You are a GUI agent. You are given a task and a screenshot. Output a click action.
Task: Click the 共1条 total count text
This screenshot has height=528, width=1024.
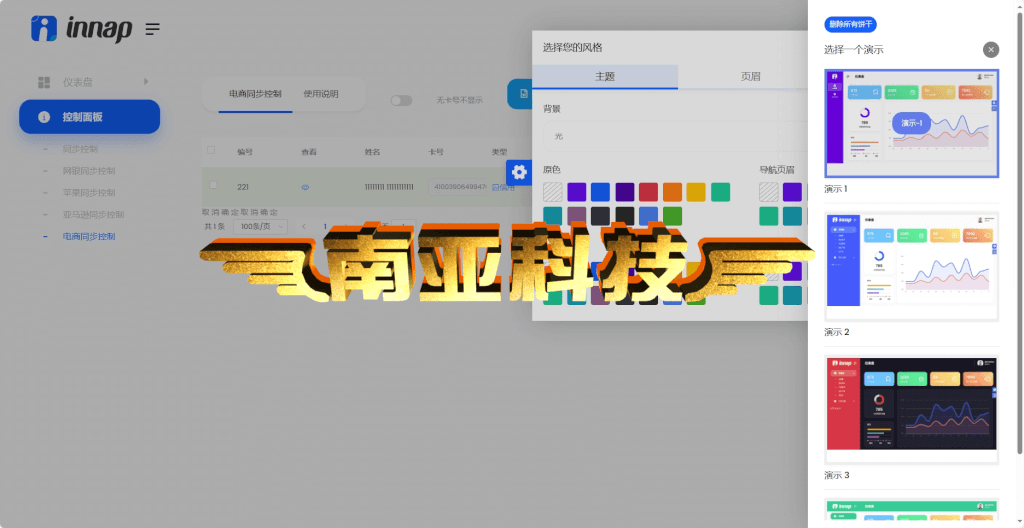click(x=215, y=227)
